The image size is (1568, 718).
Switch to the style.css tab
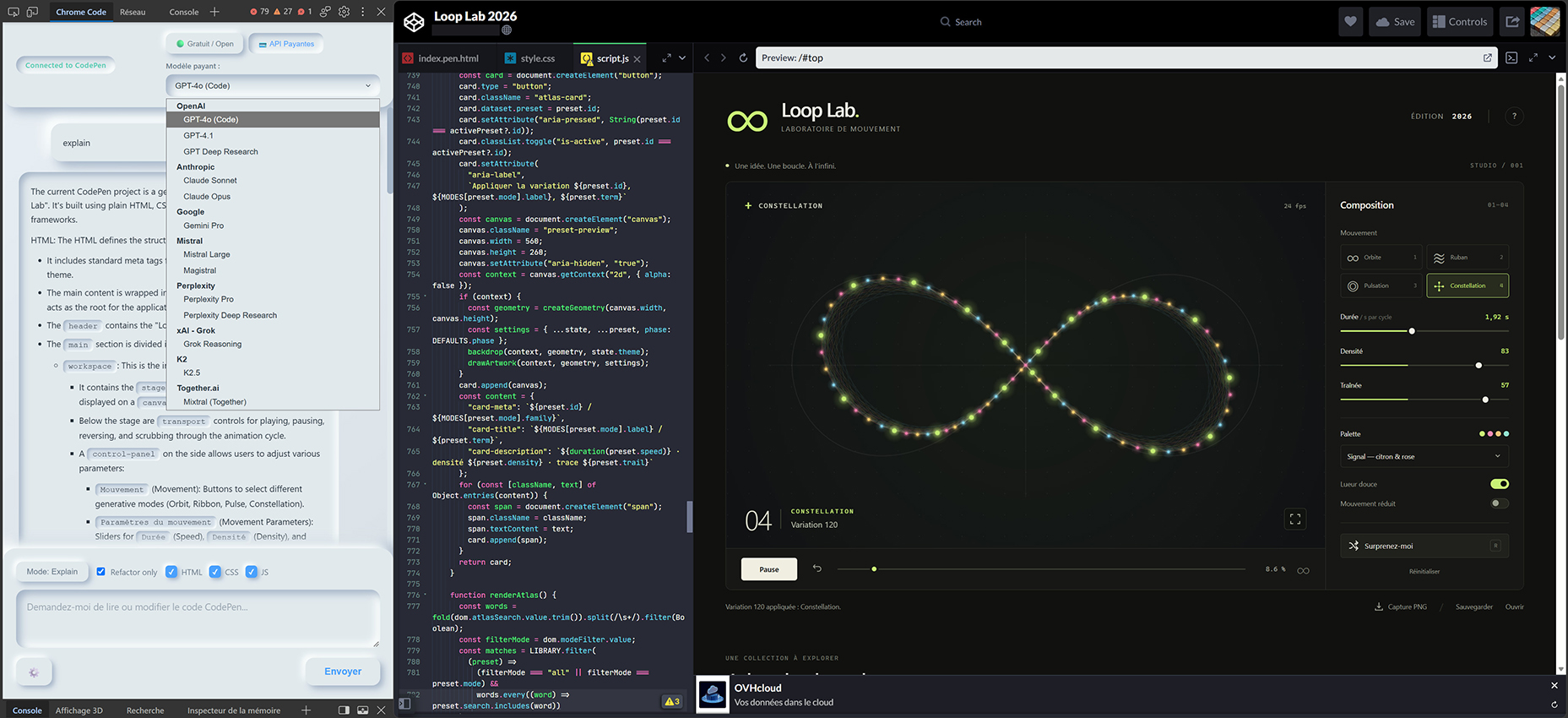[530, 58]
